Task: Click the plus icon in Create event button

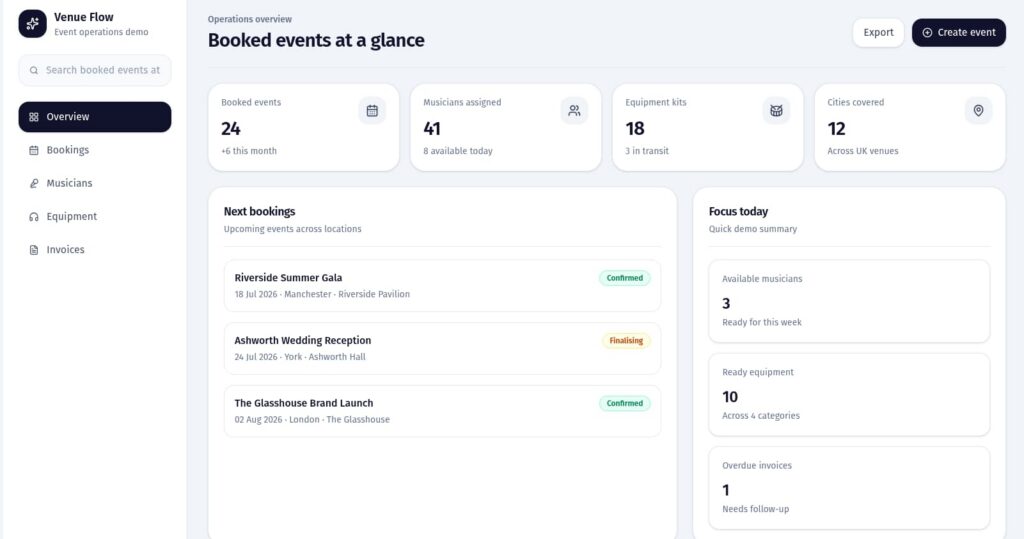Action: (927, 33)
